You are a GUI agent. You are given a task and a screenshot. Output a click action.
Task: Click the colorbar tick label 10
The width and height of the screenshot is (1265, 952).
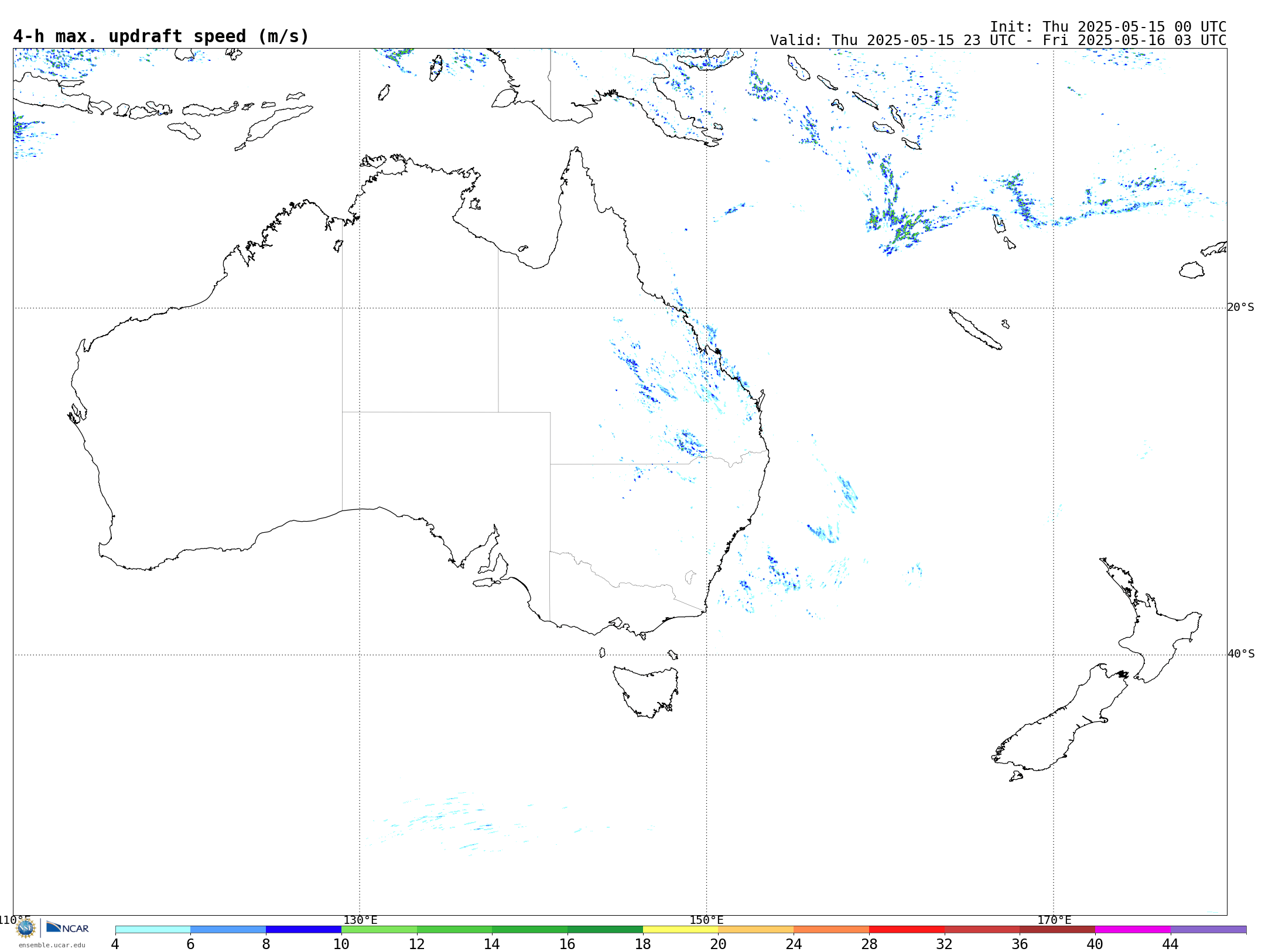click(341, 944)
